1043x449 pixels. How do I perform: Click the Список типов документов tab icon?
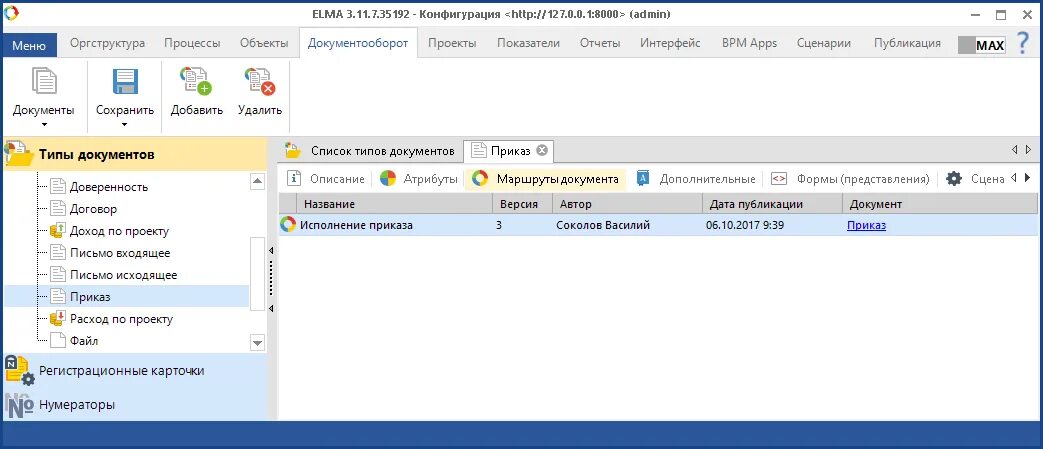[292, 150]
